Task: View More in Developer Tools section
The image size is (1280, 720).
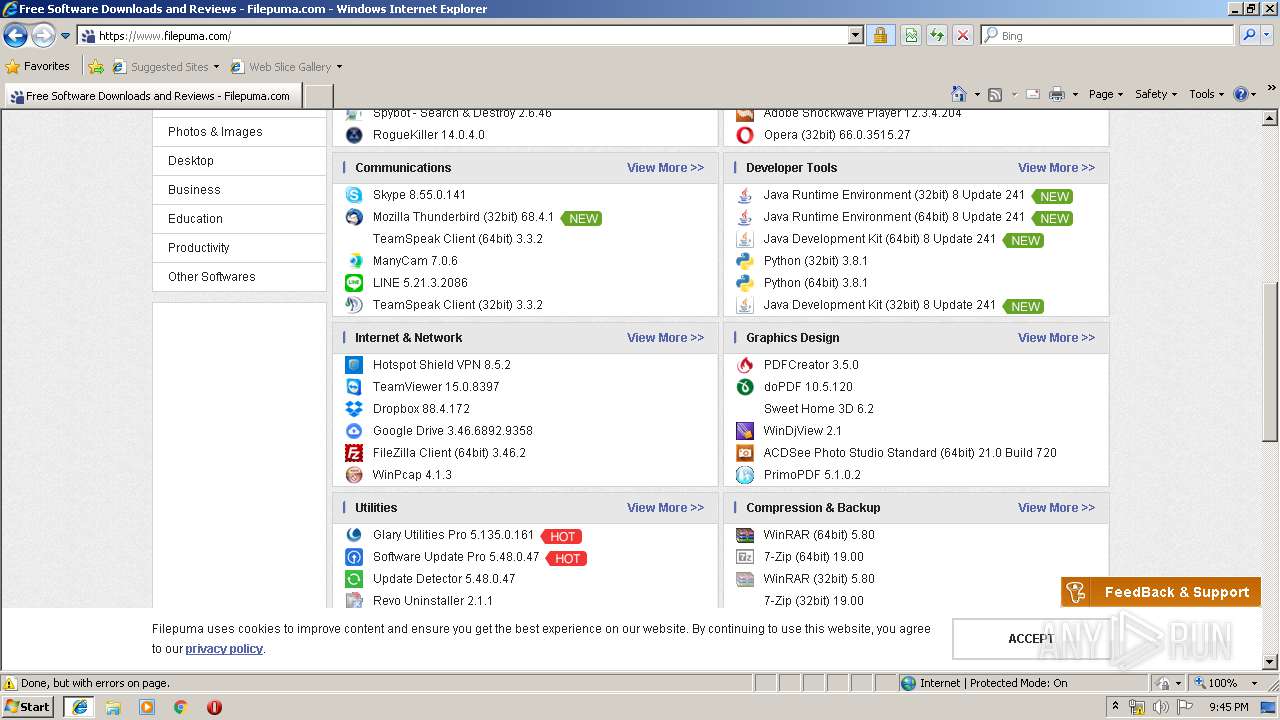Action: pos(1056,168)
